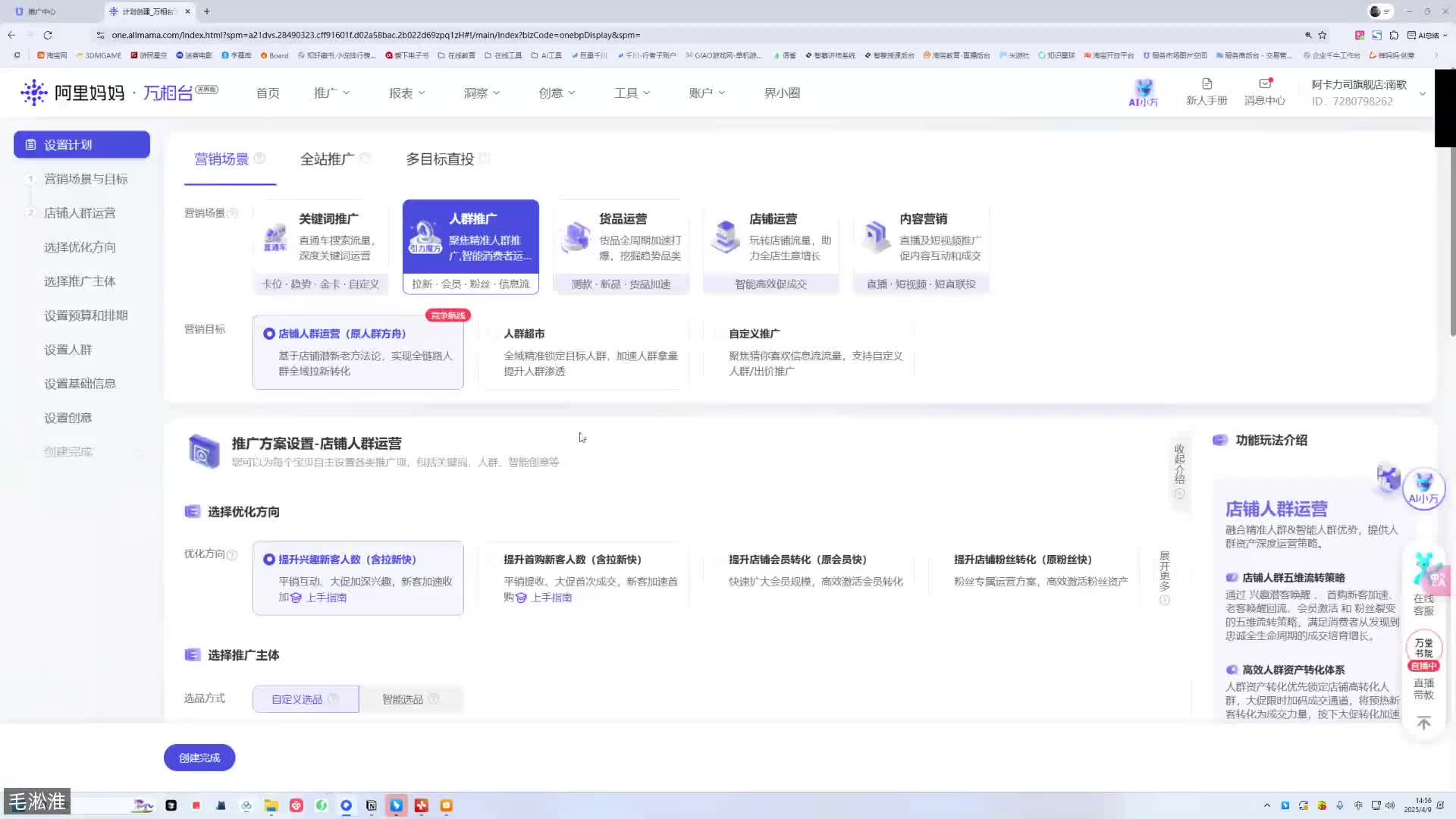Open the 工具 menu in the top navigation
This screenshot has width=1456, height=819.
[x=632, y=92]
